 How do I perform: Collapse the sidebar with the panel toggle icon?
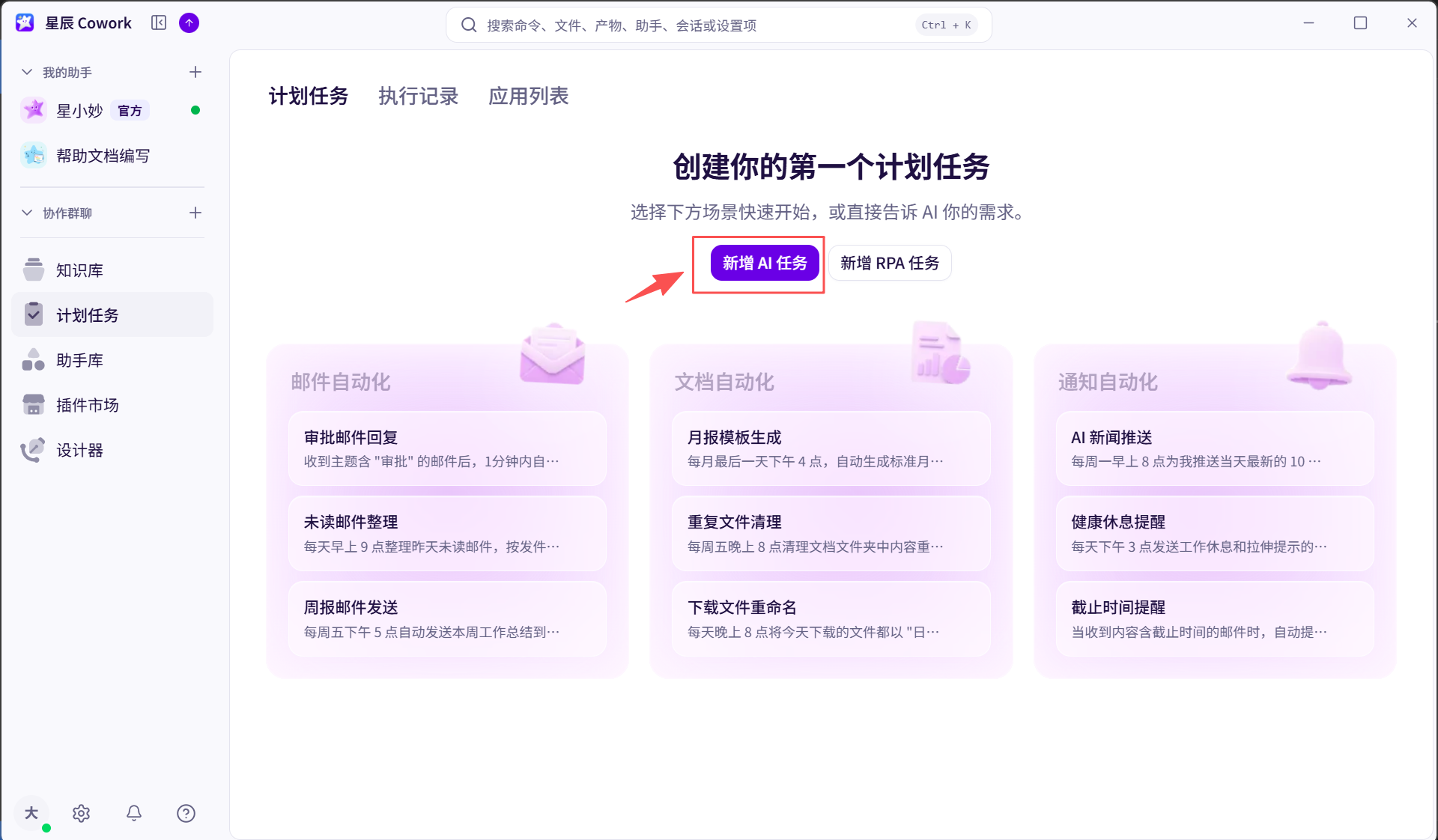(x=159, y=23)
